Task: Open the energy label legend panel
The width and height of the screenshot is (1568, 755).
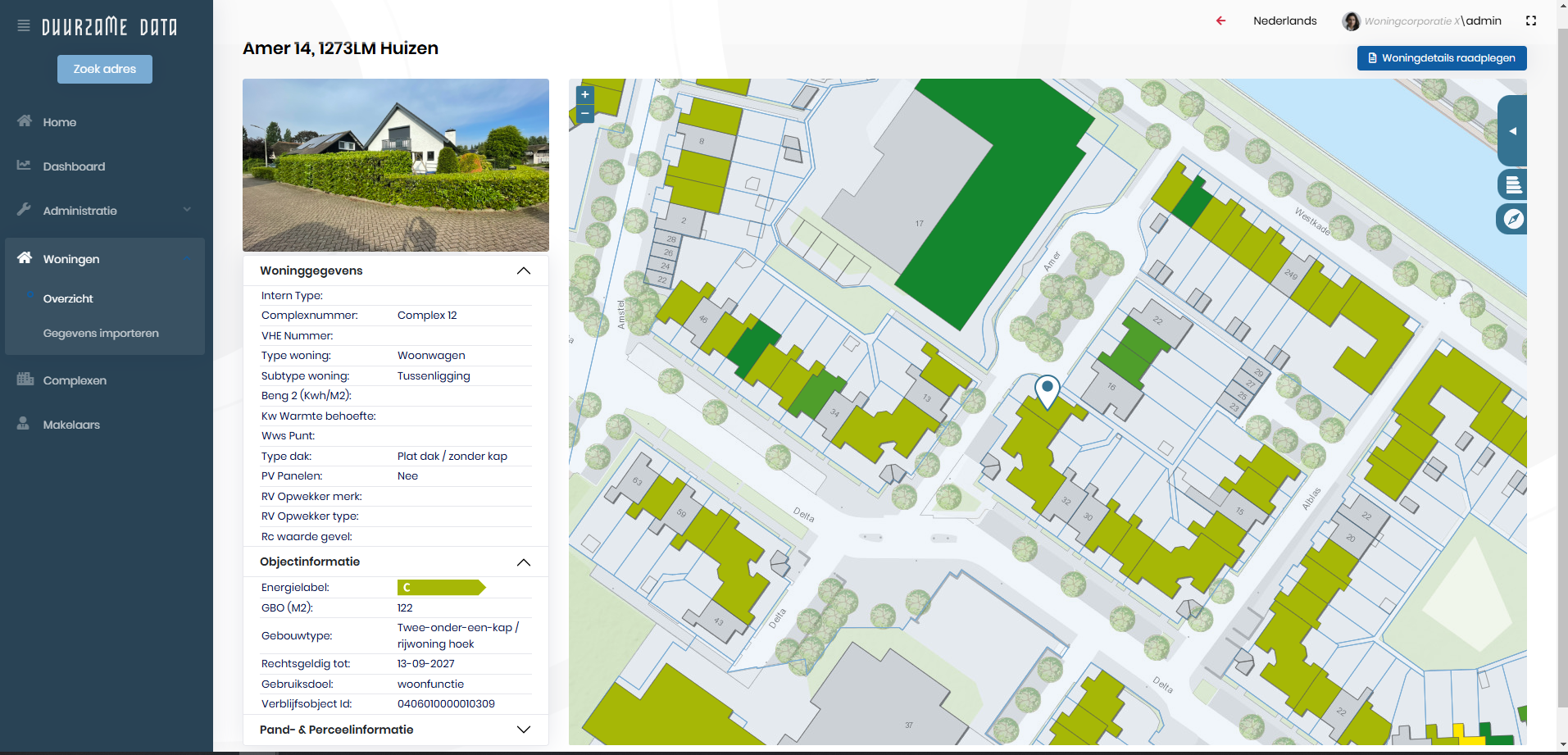Action: (1513, 184)
